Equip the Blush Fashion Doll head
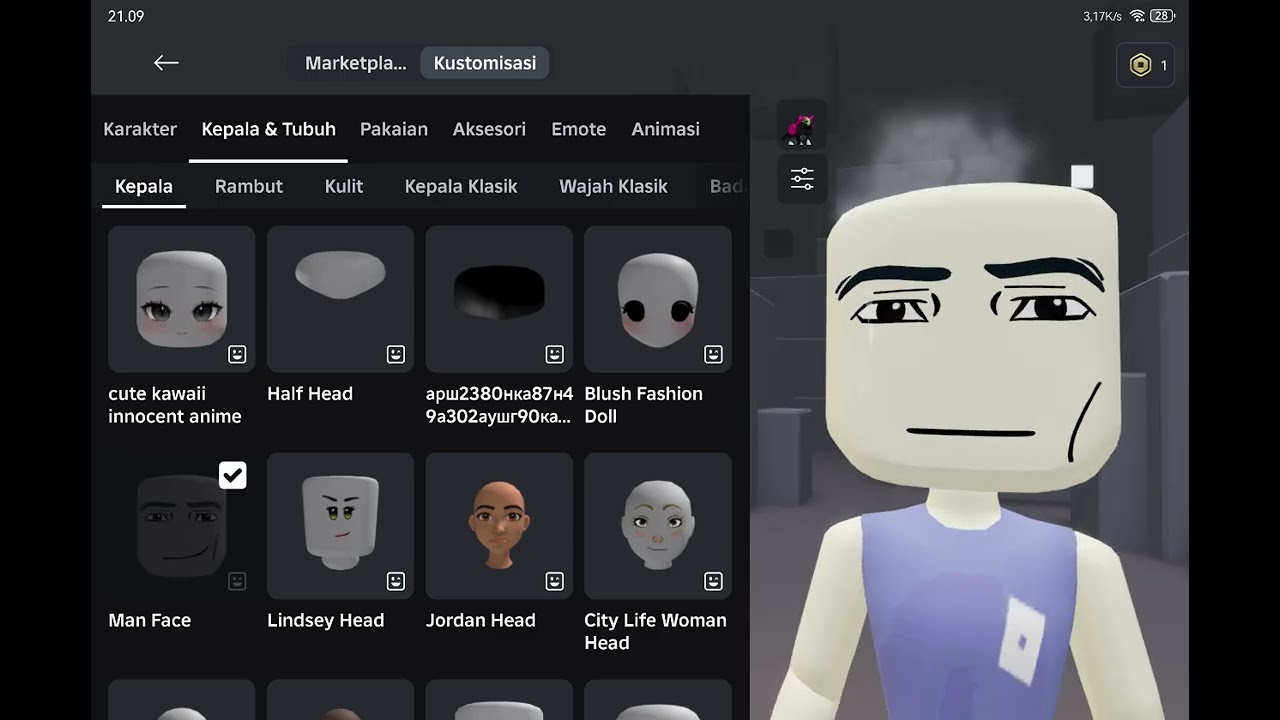This screenshot has height=720, width=1280. 658,299
